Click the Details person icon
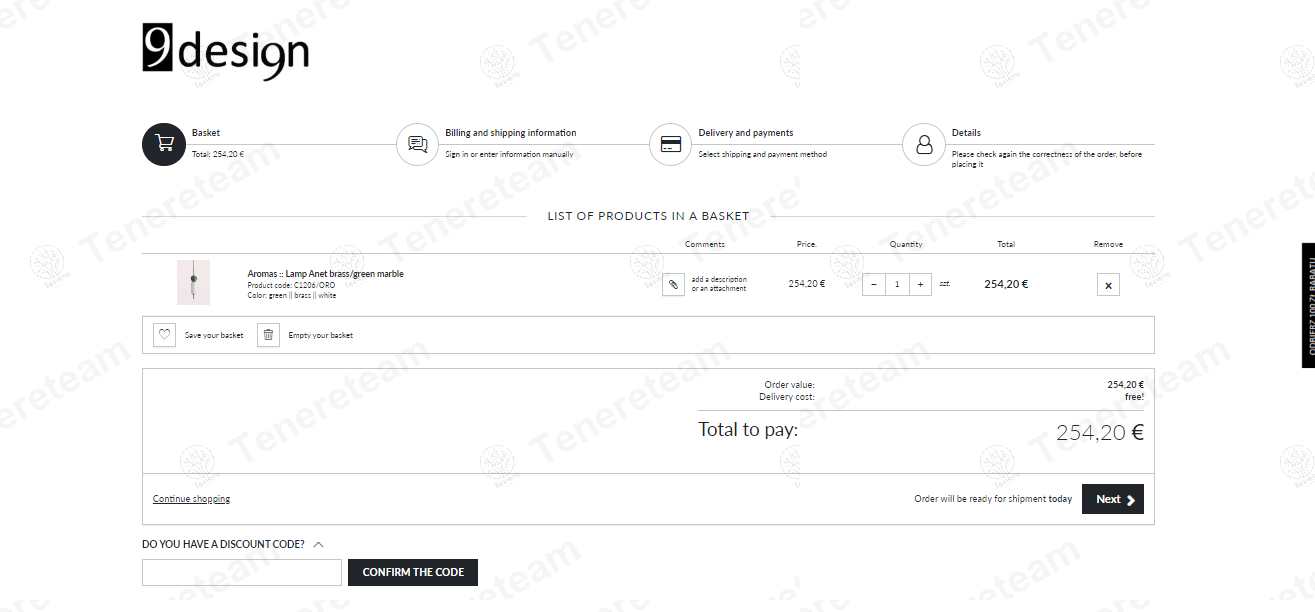The height and width of the screenshot is (612, 1315). pos(924,145)
